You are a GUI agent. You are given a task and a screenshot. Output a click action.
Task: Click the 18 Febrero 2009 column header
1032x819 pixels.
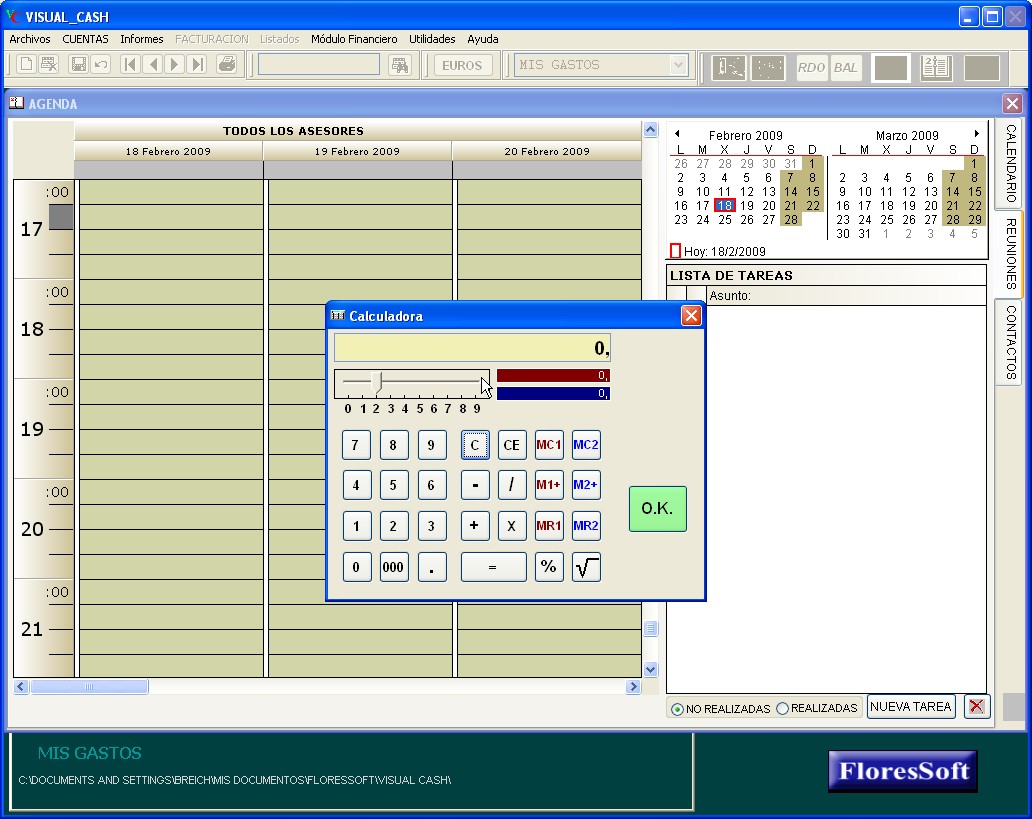coord(168,151)
